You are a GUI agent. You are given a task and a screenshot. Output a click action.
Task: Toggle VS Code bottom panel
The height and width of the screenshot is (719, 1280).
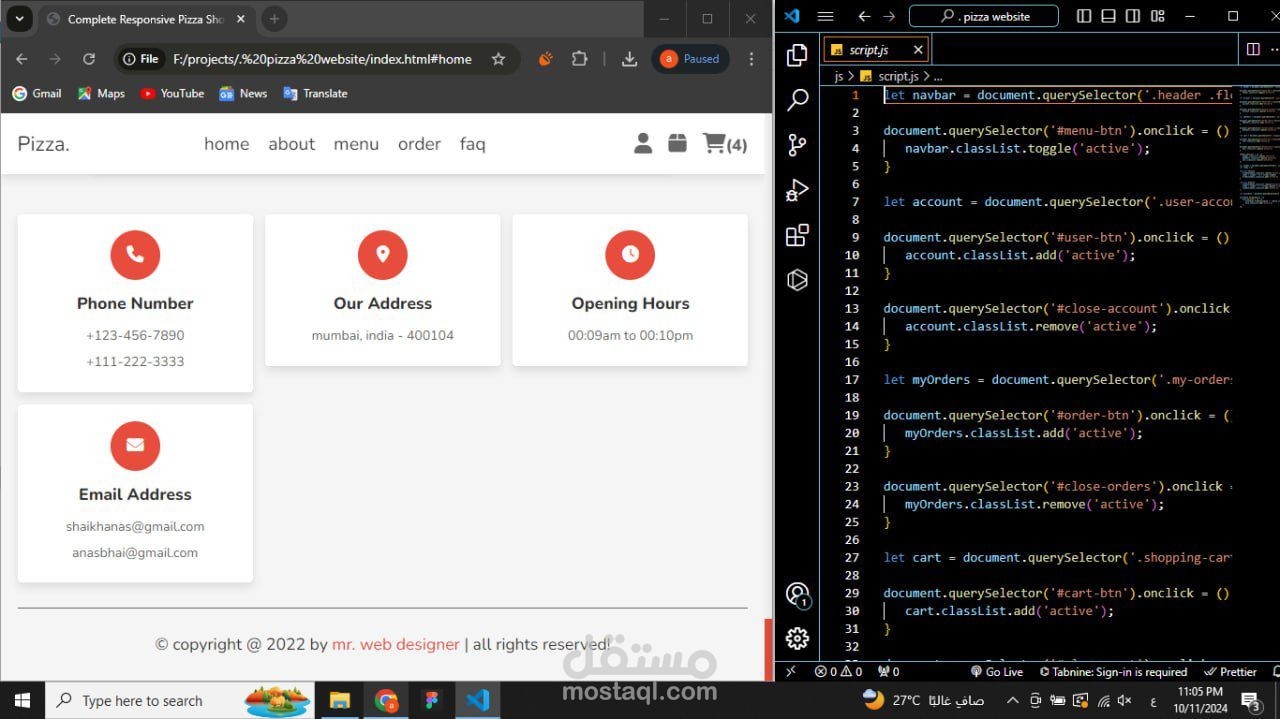click(x=1108, y=16)
